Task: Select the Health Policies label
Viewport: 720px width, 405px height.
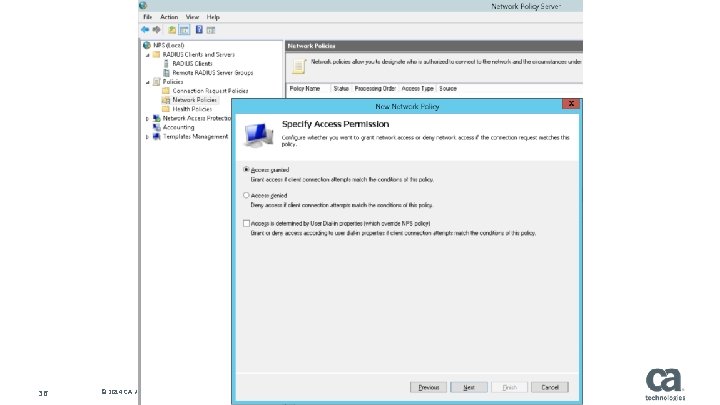Action: (x=192, y=109)
